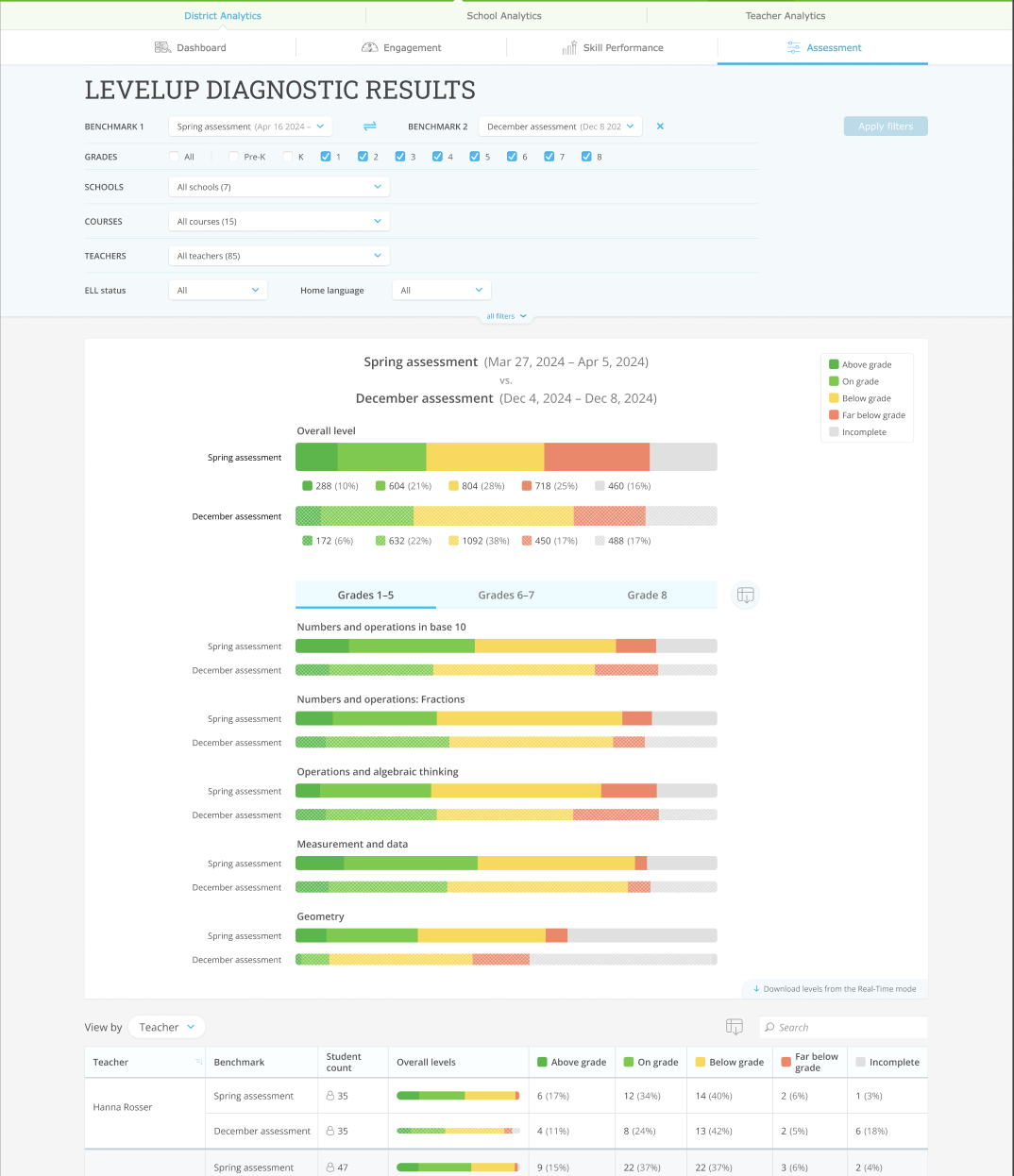This screenshot has width=1014, height=1176.
Task: Click the swap benchmarks arrows icon
Action: click(x=369, y=126)
